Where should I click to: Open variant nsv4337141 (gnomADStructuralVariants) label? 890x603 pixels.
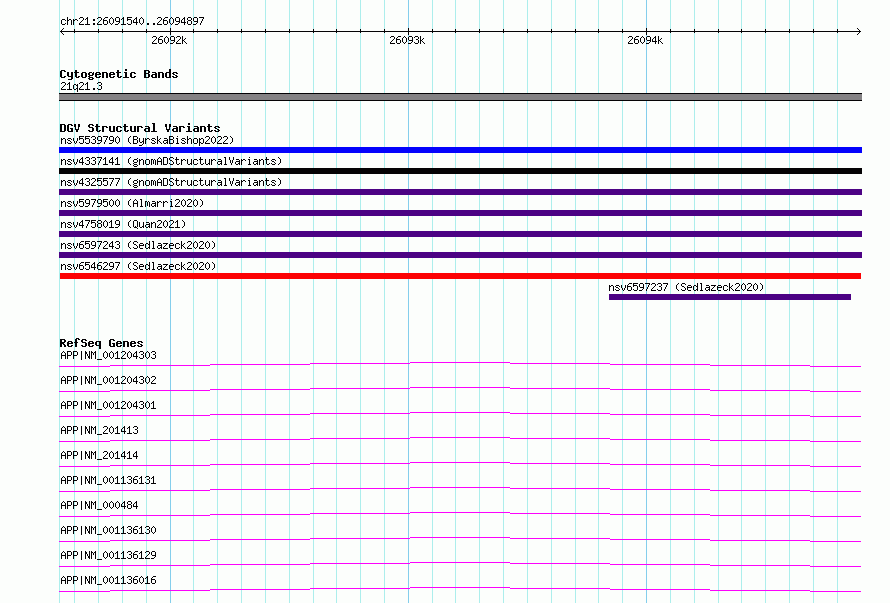tap(171, 161)
